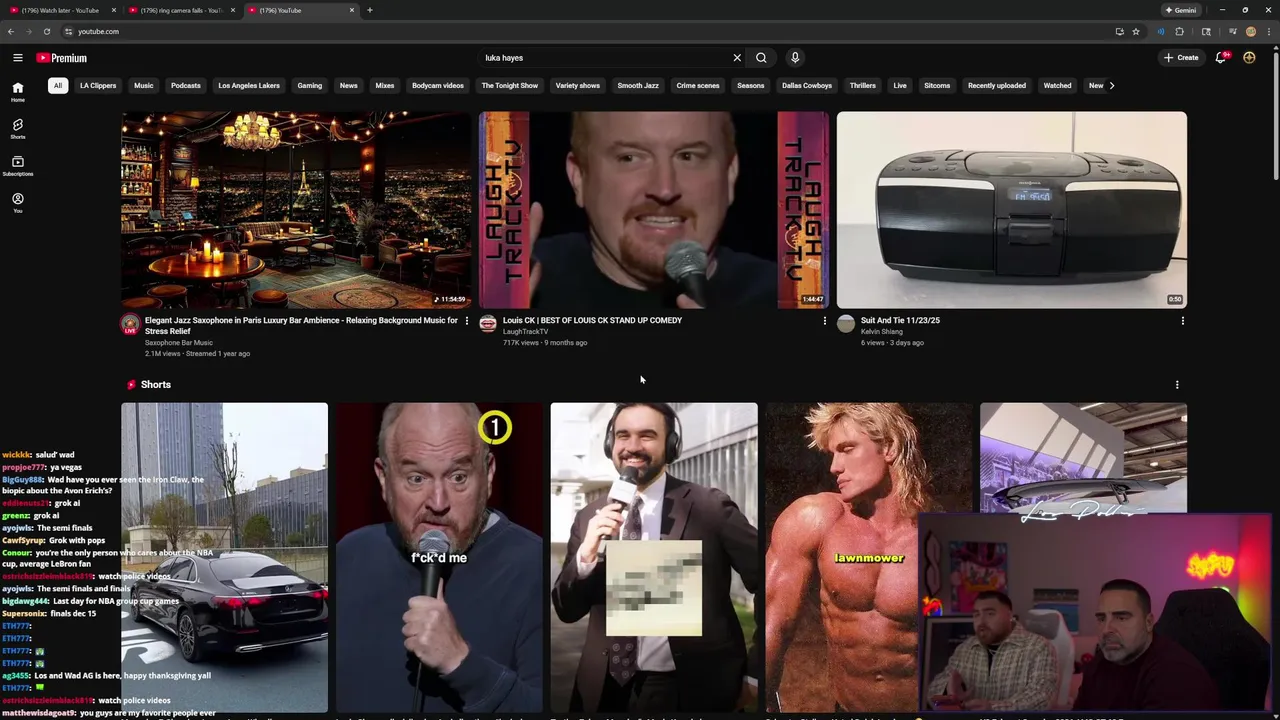Open the Shorts sidebar icon
Viewport: 1280px width, 720px height.
tap(18, 128)
